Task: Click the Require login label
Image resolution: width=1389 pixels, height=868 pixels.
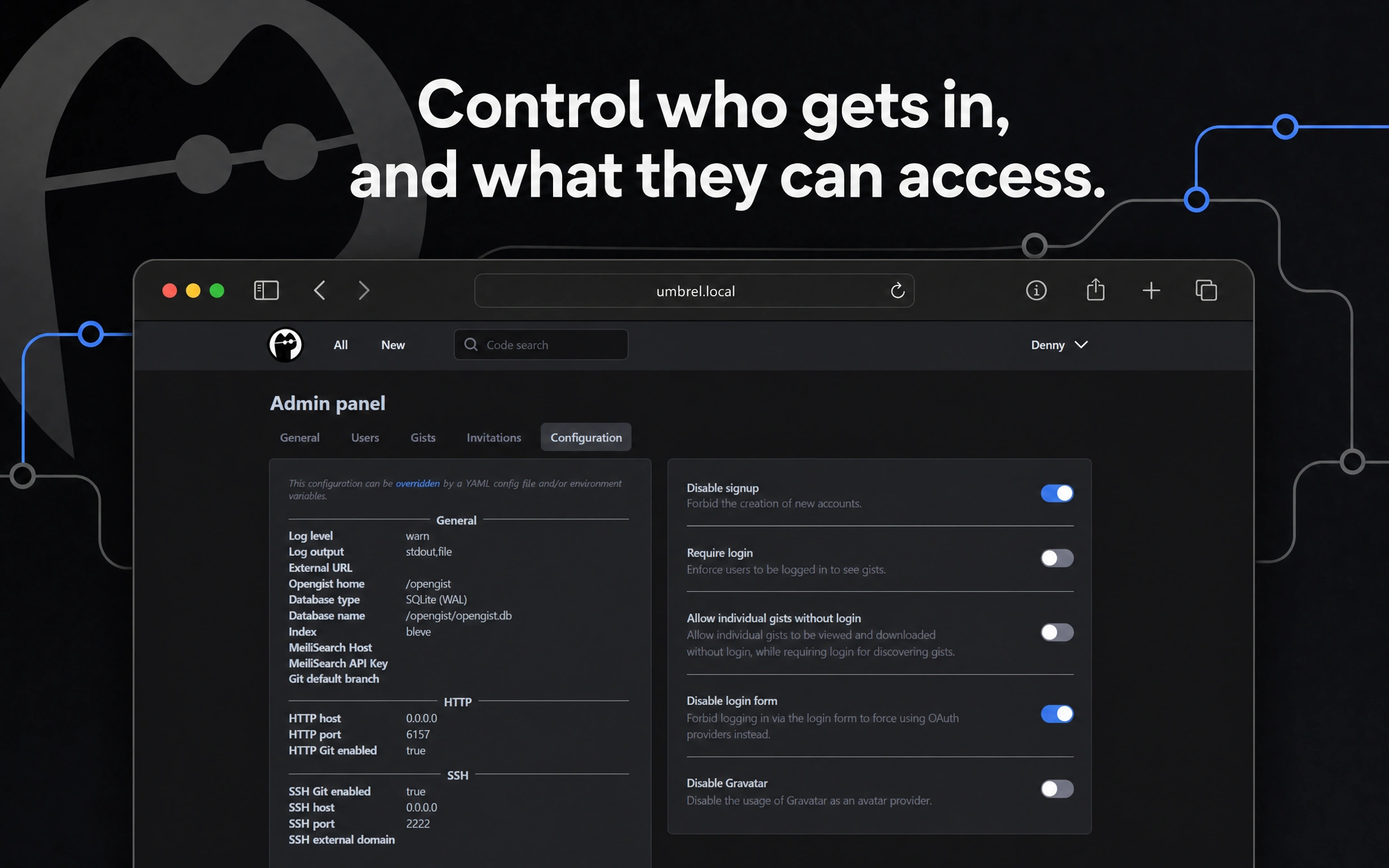Action: (720, 553)
